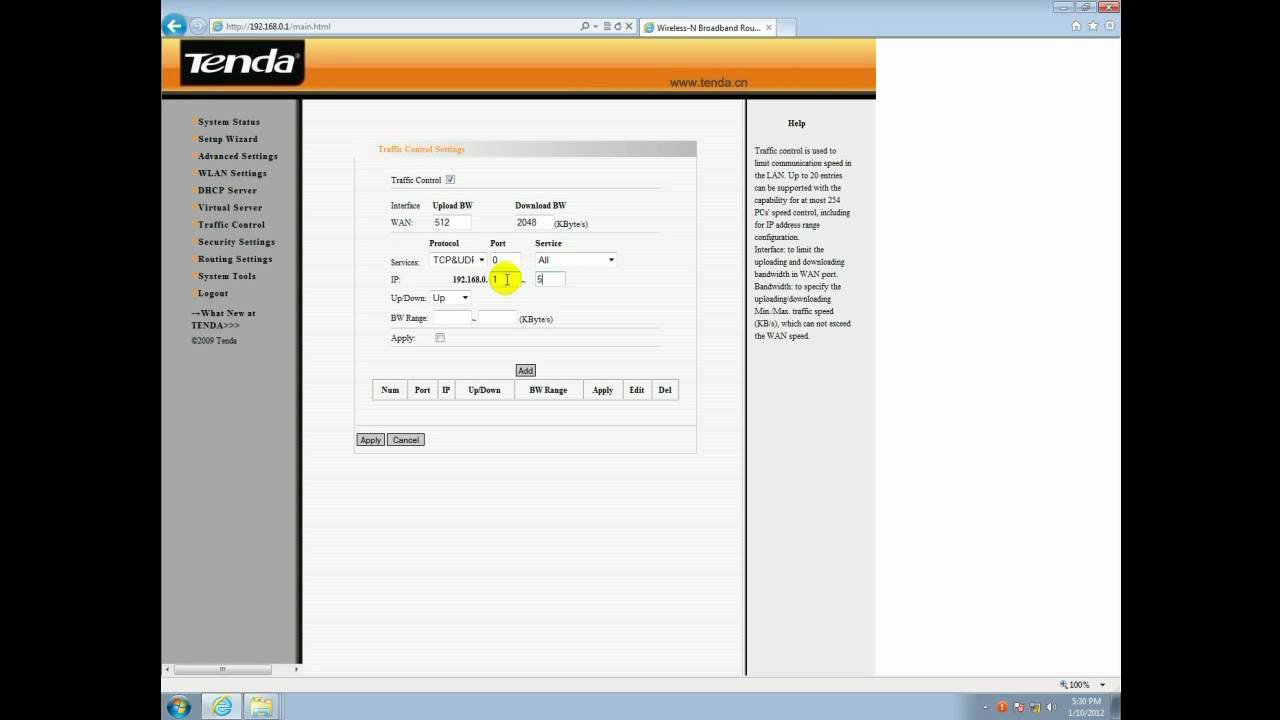
Task: Close the Wireless-N Broadband Router tab
Action: click(769, 27)
